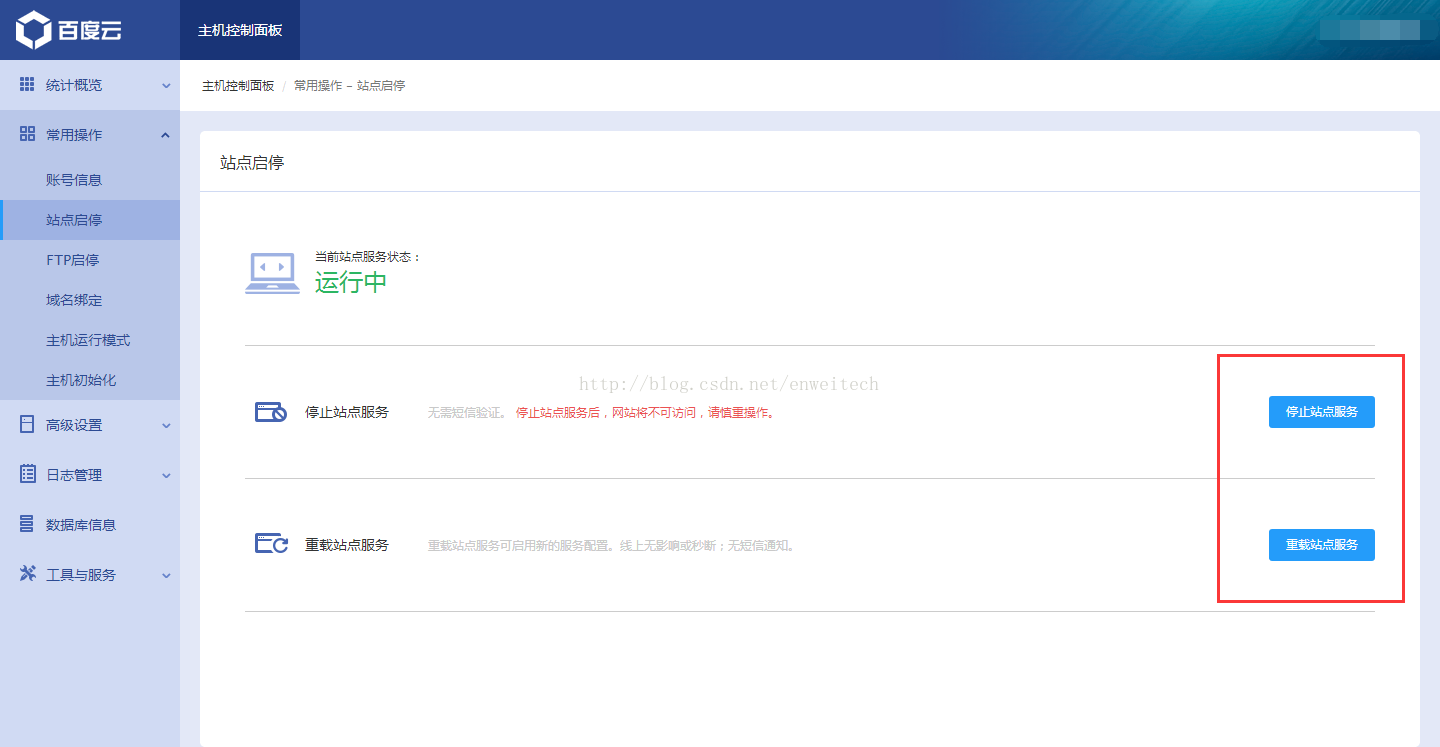Image resolution: width=1440 pixels, height=747 pixels.
Task: Expand the 高级设置 chevron arrow
Action: [166, 426]
